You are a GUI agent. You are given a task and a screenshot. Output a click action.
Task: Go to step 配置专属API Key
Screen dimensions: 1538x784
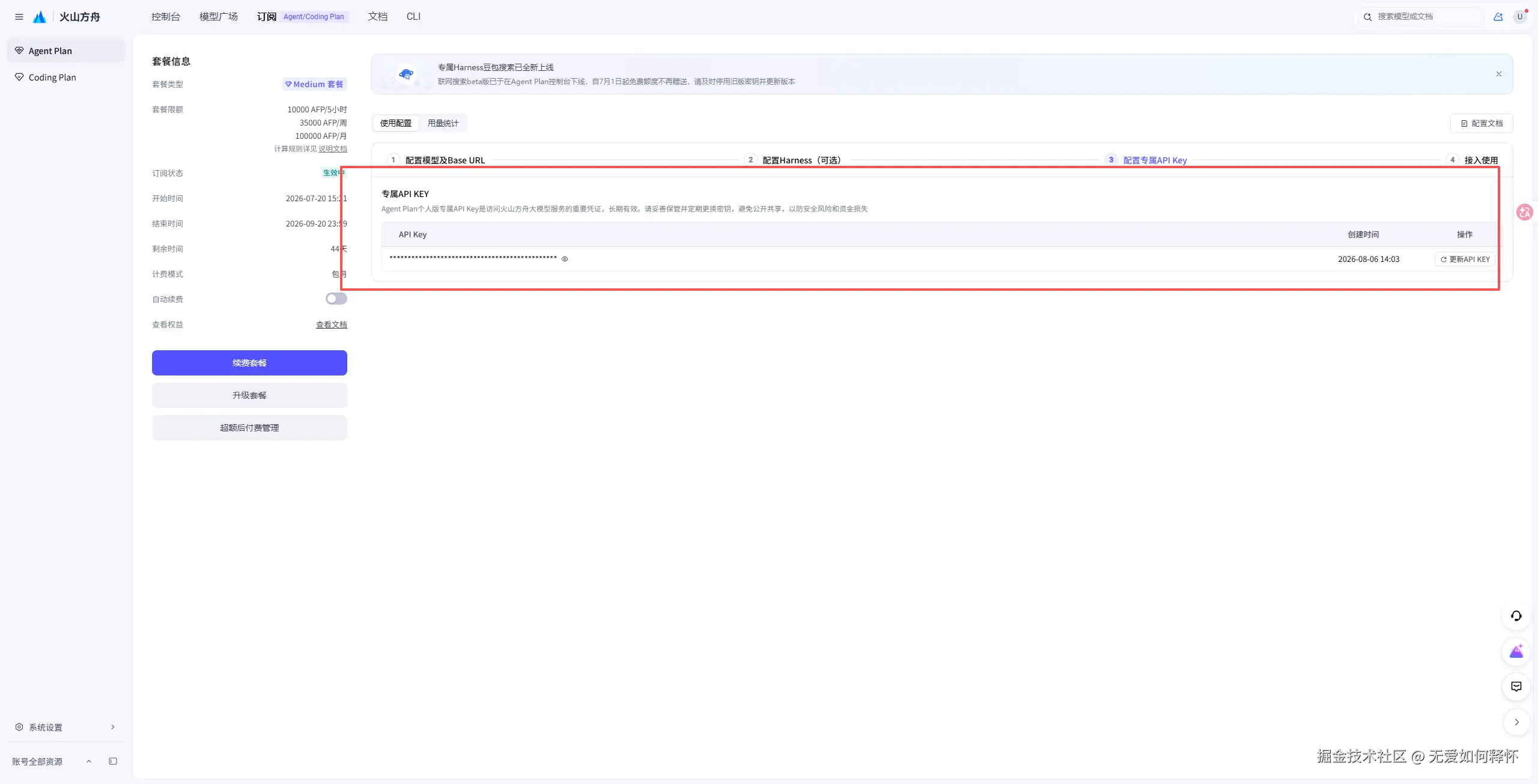1146,160
